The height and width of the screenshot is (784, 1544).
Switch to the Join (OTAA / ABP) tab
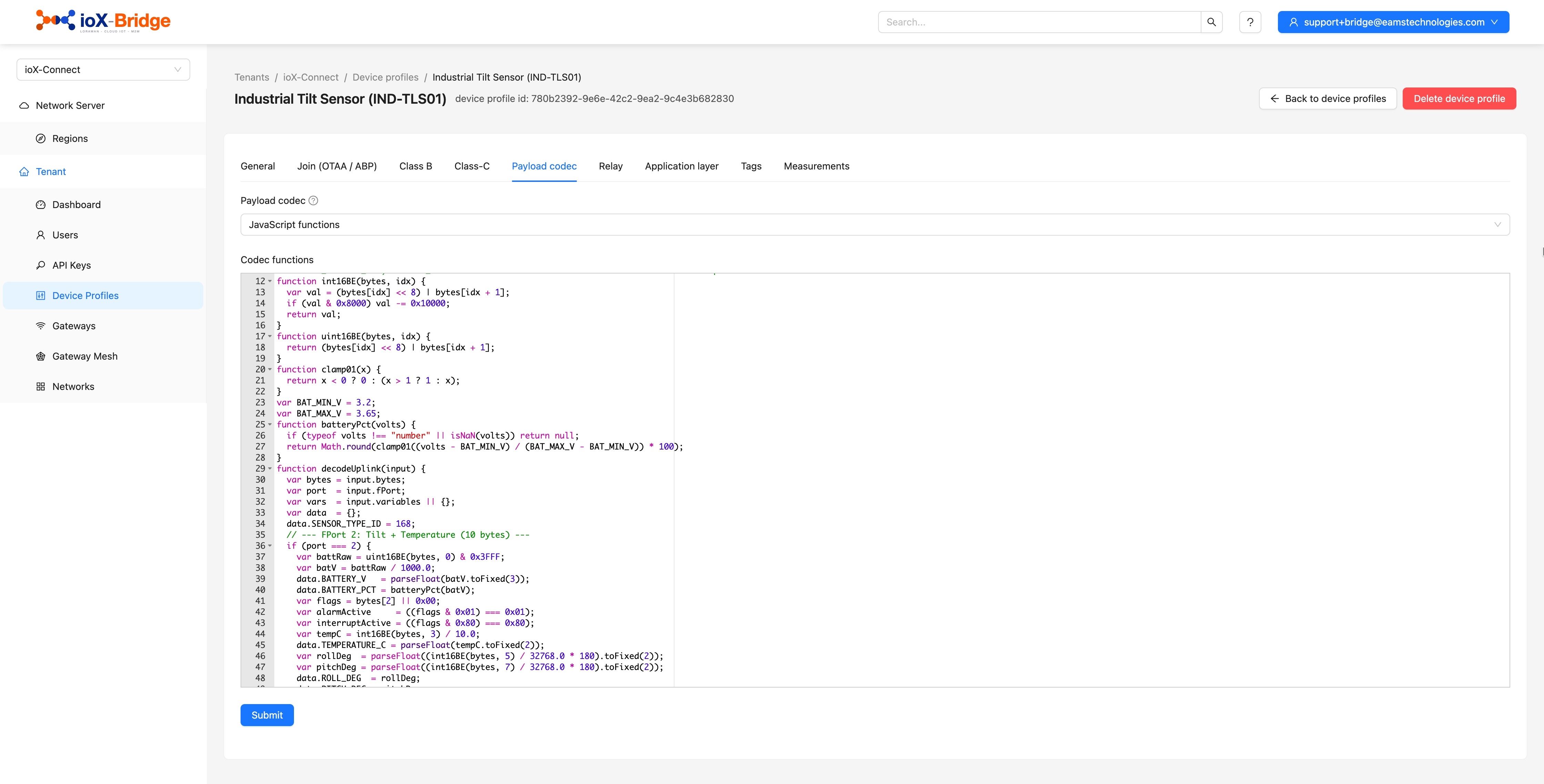click(337, 166)
